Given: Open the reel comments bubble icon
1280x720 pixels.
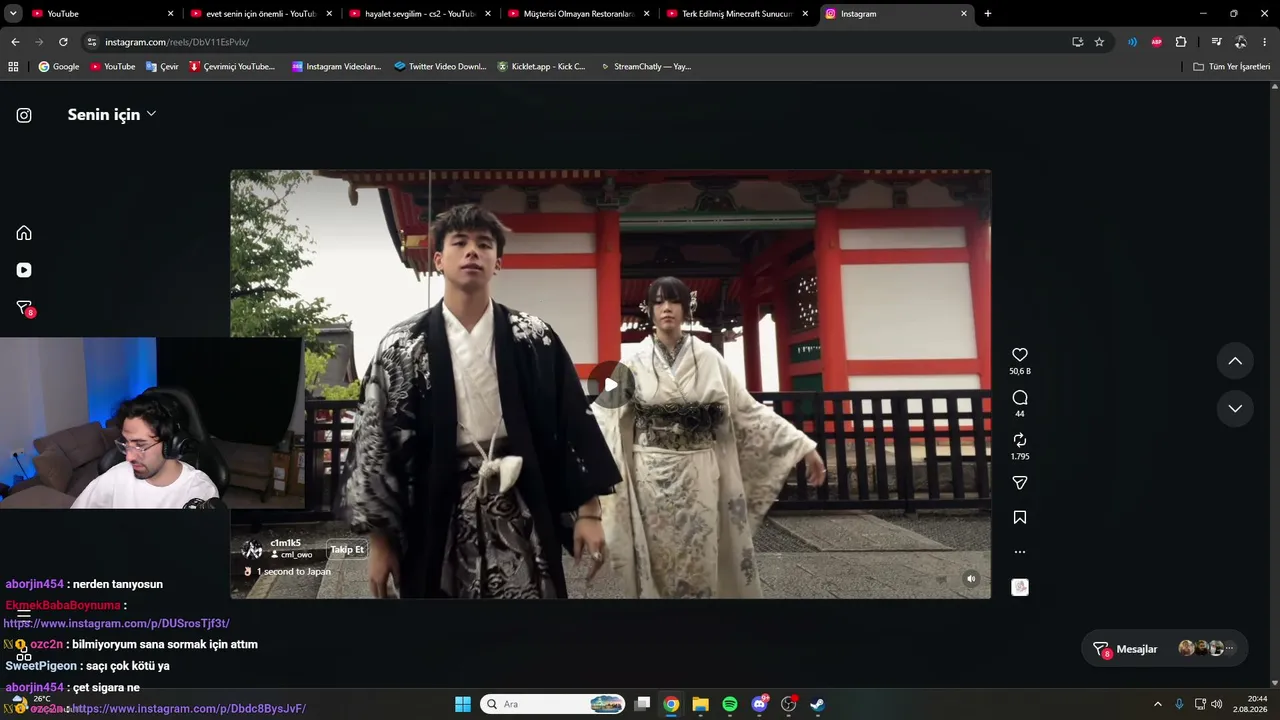Looking at the screenshot, I should (x=1020, y=398).
